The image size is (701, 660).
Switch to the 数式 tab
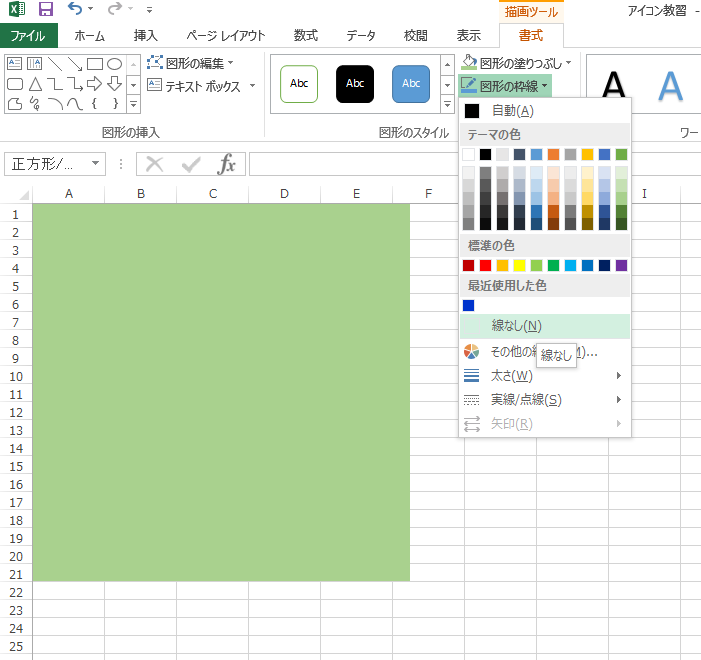[x=306, y=35]
